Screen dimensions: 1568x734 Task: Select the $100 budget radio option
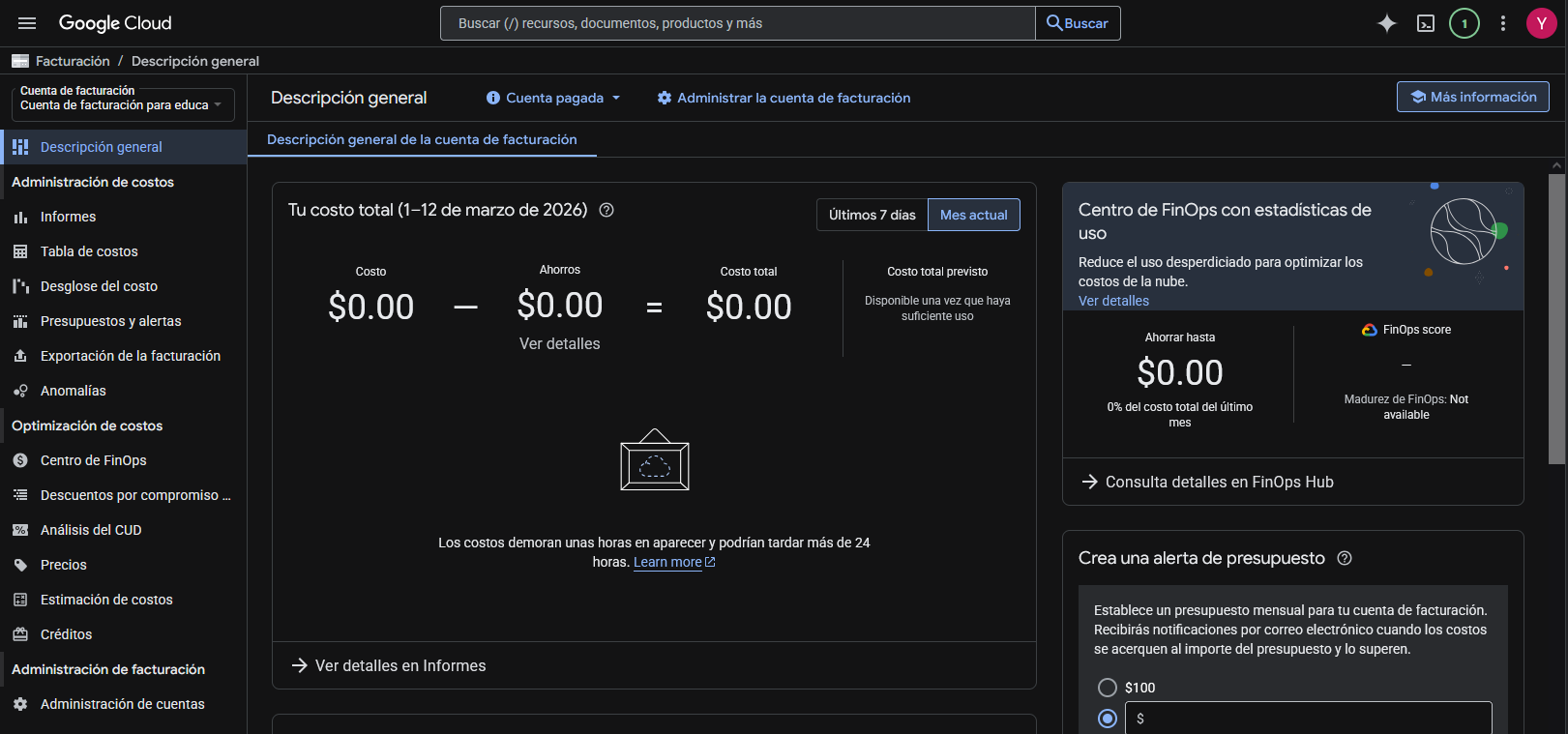coord(1108,688)
